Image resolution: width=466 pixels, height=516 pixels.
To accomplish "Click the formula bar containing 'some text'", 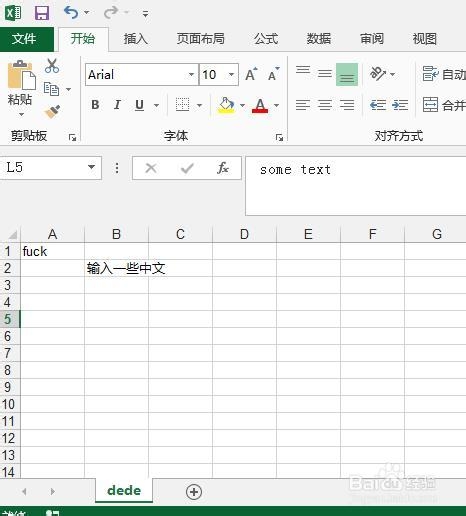I will click(x=356, y=186).
